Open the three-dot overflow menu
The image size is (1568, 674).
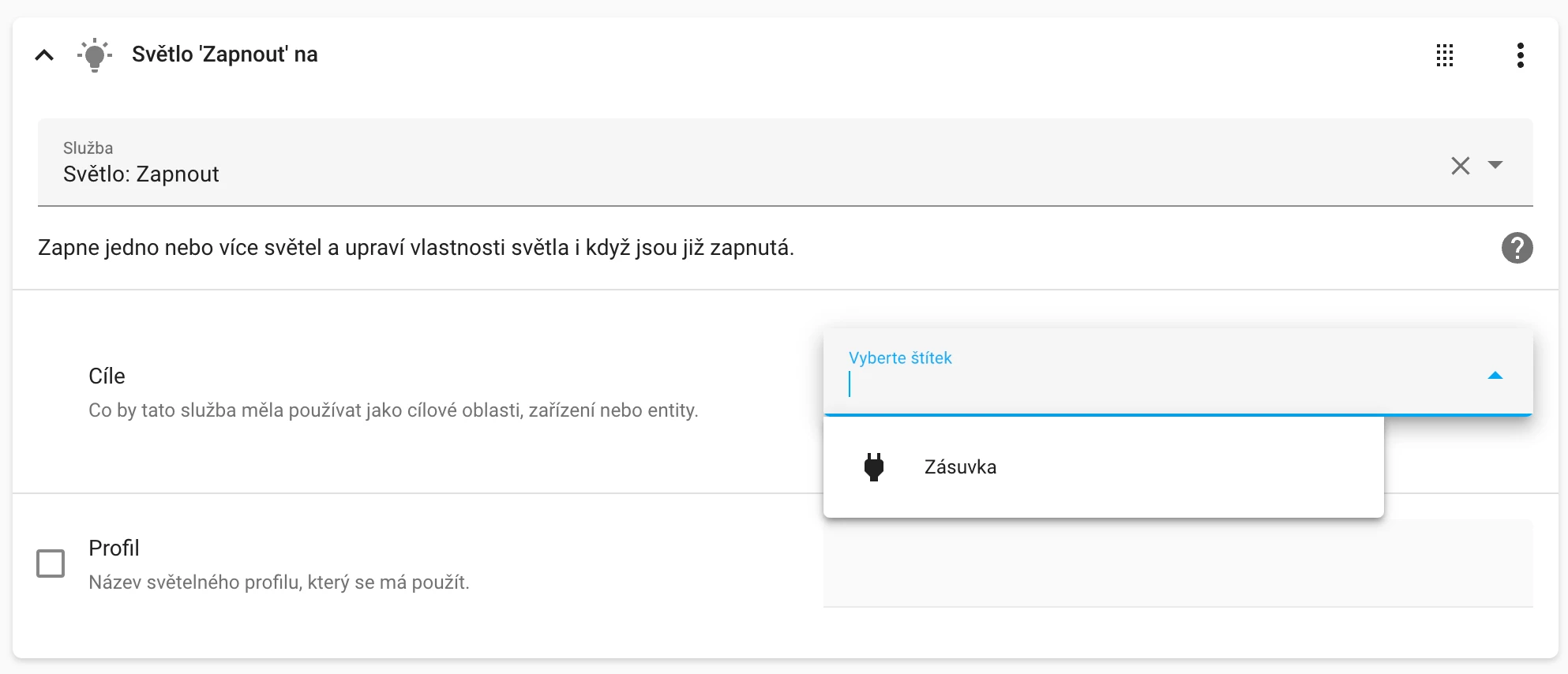point(1521,55)
